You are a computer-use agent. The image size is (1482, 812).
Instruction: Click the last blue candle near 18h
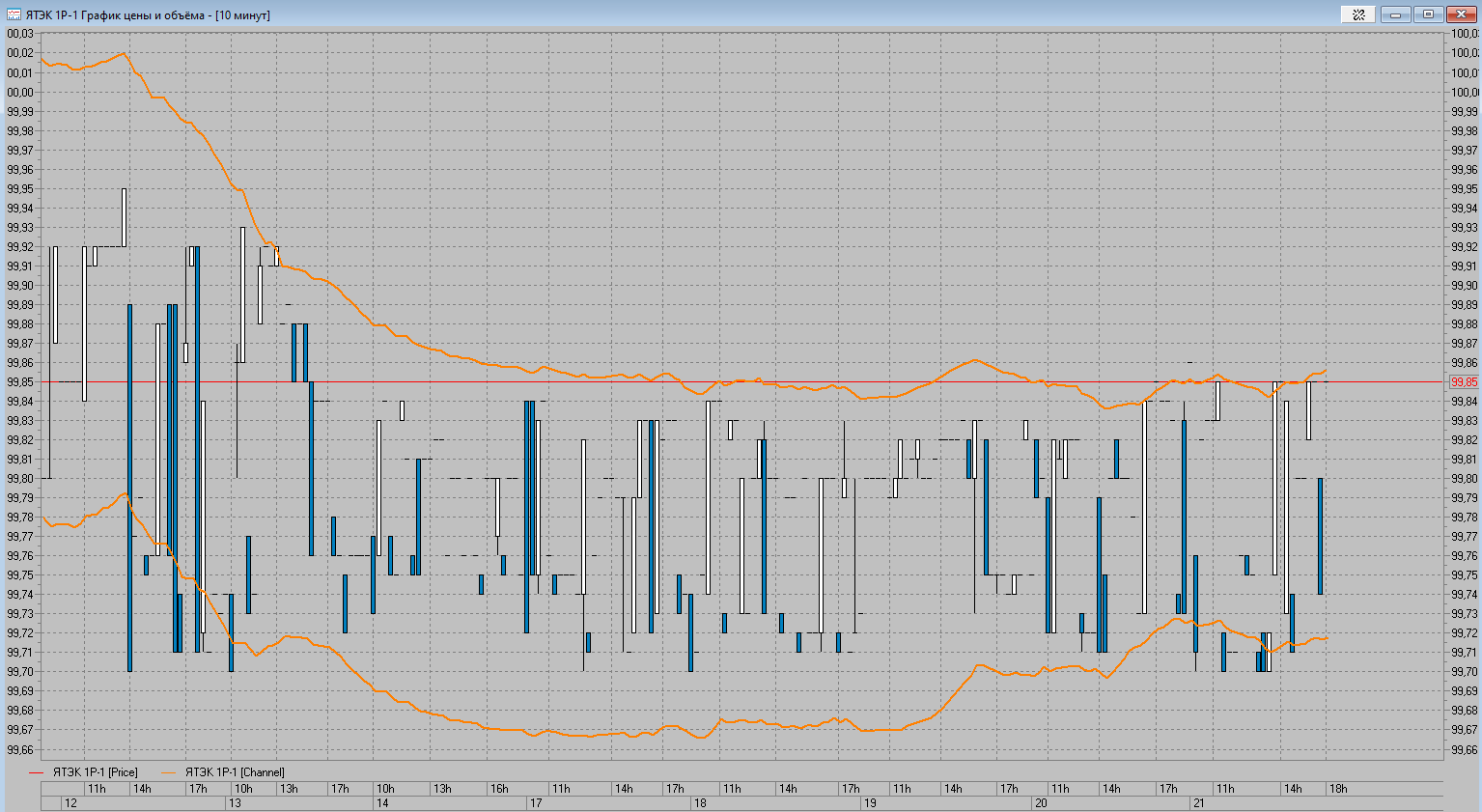[x=1320, y=536]
